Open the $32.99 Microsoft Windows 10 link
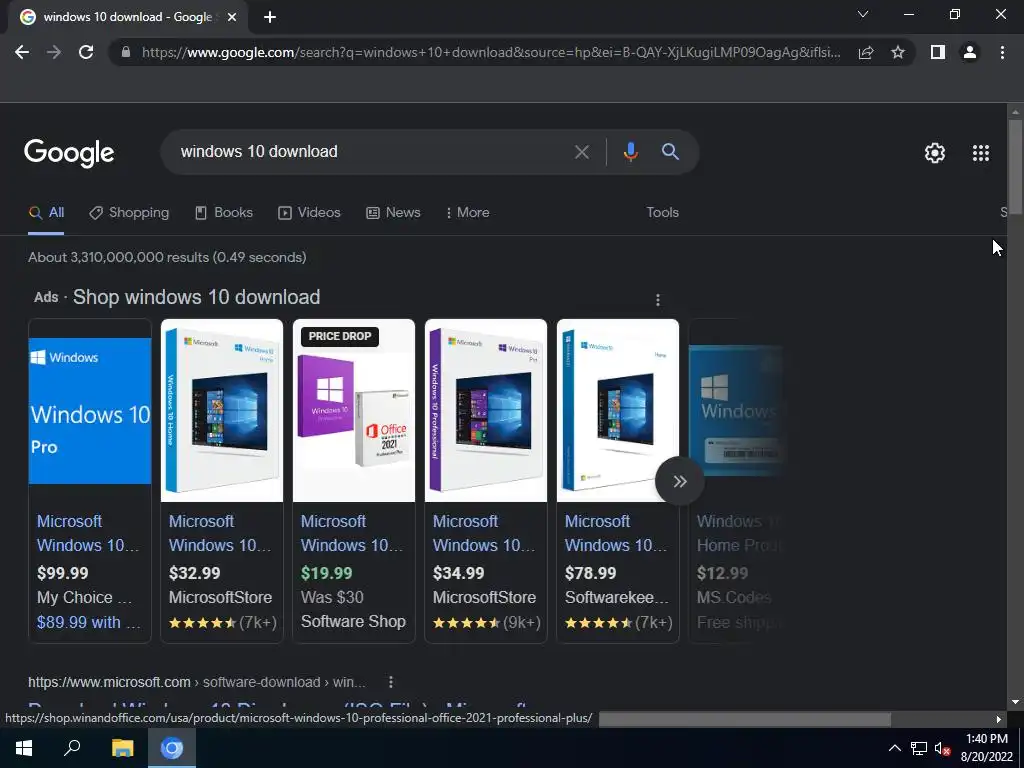1024x768 pixels. (x=220, y=533)
